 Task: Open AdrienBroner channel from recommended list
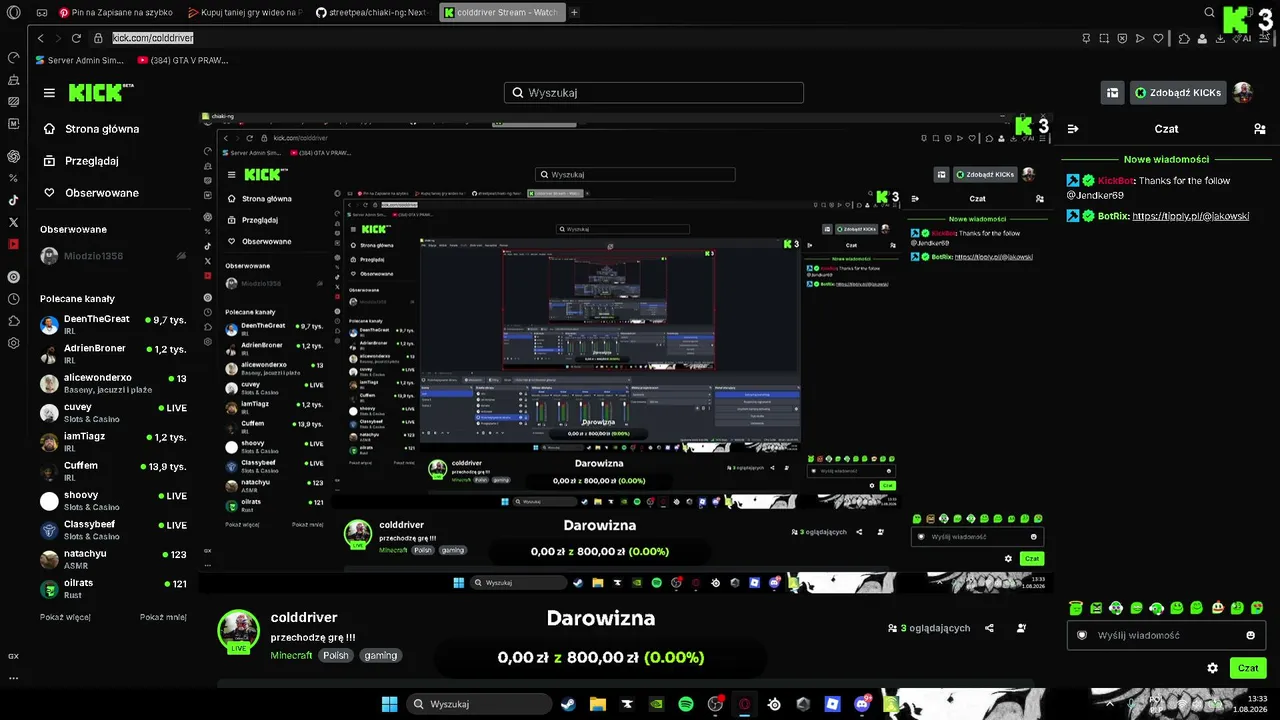pyautogui.click(x=113, y=354)
